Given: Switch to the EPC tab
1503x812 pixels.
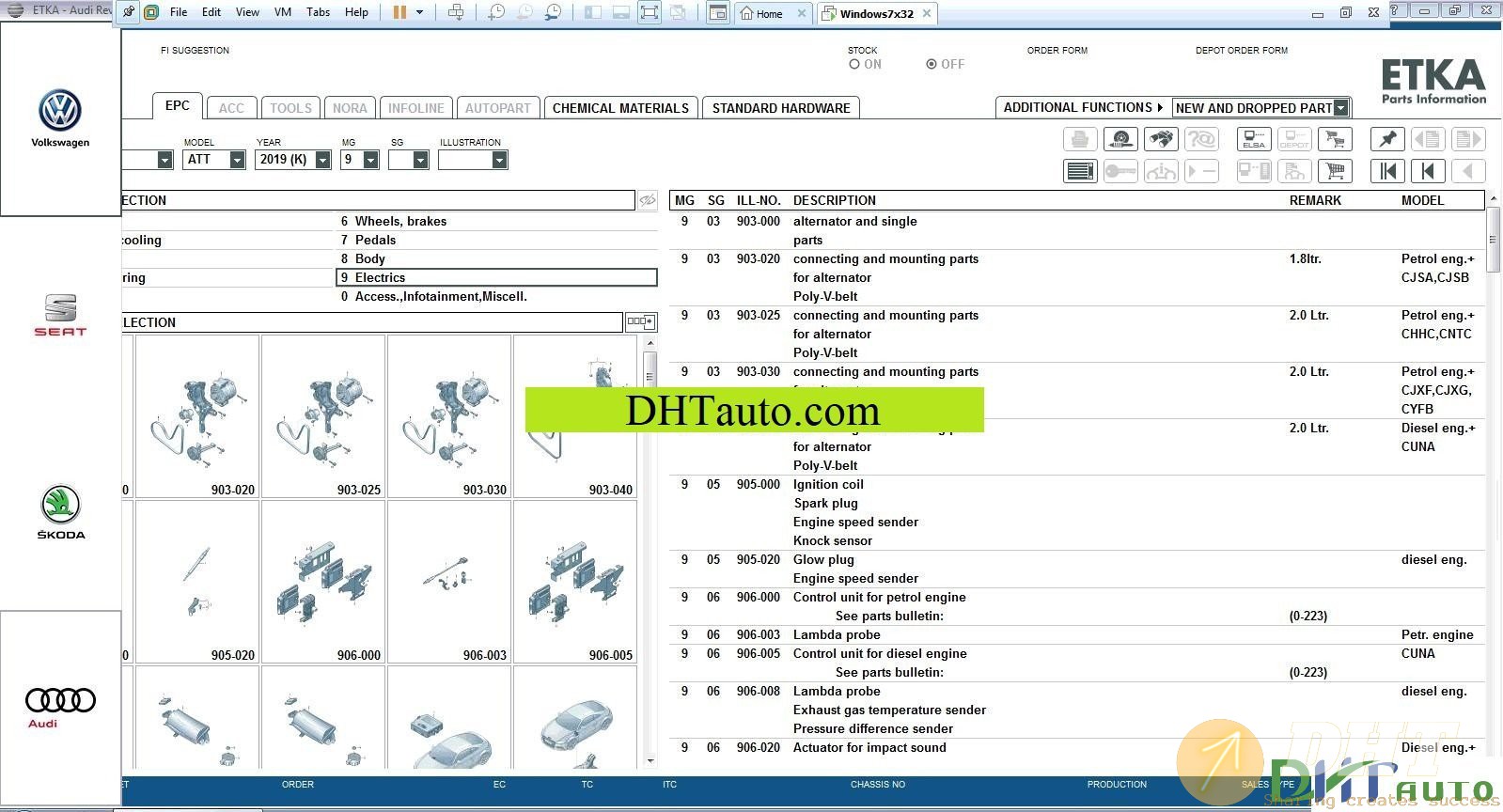Looking at the screenshot, I should 177,105.
